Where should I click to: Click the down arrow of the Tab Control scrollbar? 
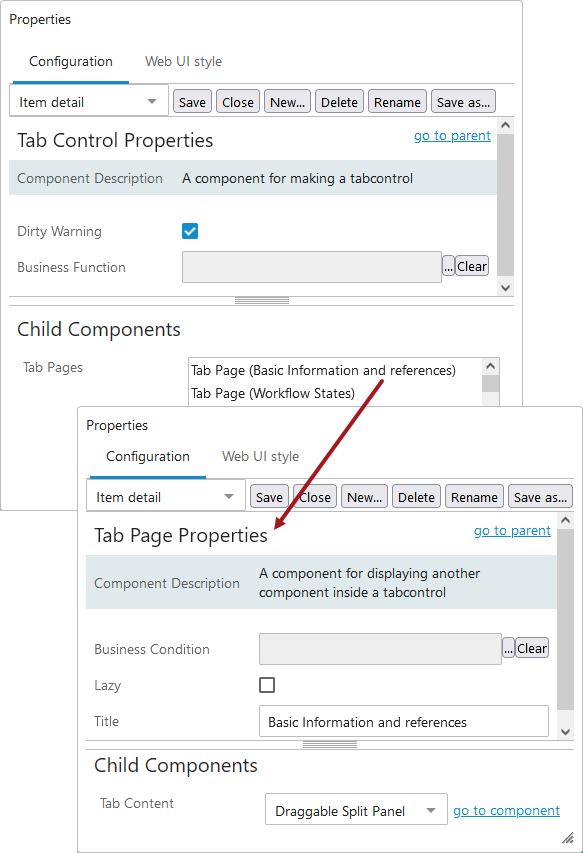tap(505, 288)
